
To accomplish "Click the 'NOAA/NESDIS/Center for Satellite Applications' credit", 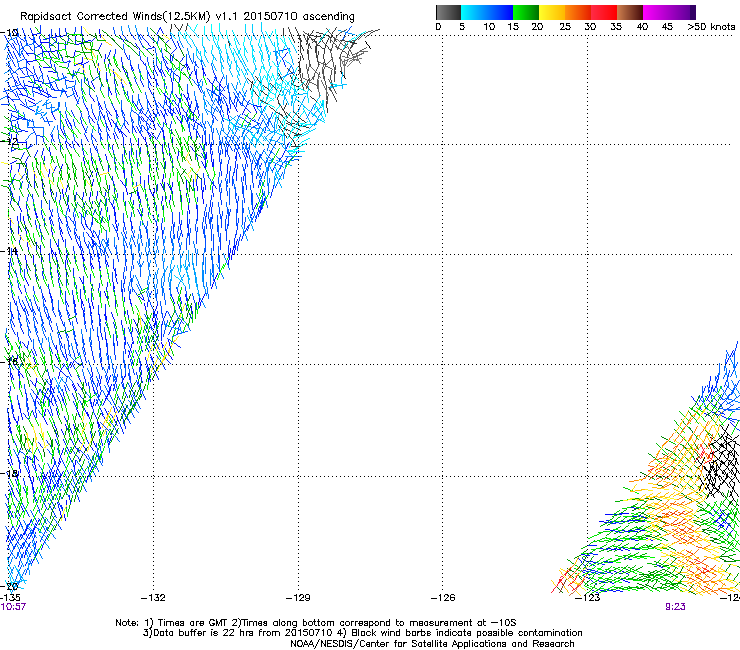I will [432, 644].
